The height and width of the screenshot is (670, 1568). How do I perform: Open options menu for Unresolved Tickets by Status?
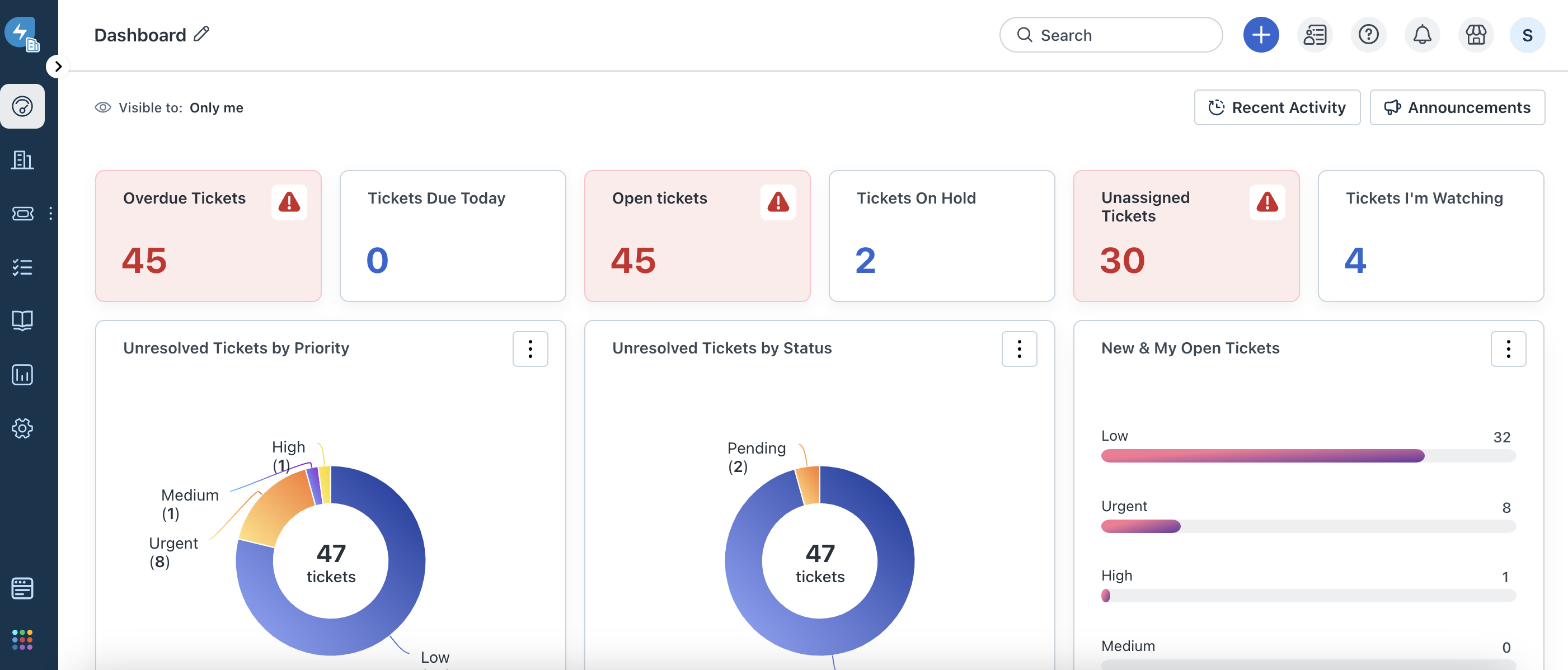(x=1019, y=348)
